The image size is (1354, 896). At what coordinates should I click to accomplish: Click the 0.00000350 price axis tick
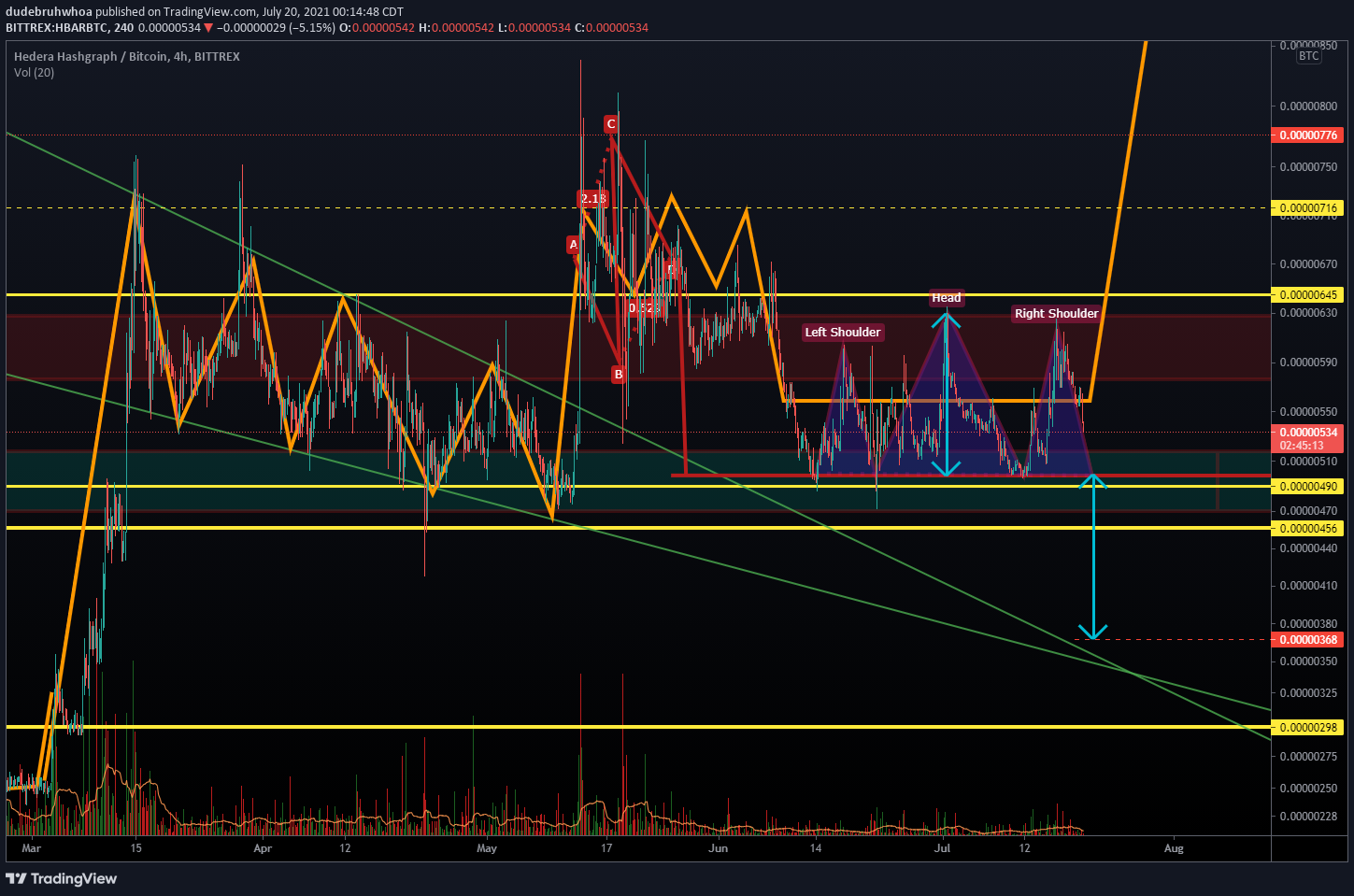(1308, 661)
